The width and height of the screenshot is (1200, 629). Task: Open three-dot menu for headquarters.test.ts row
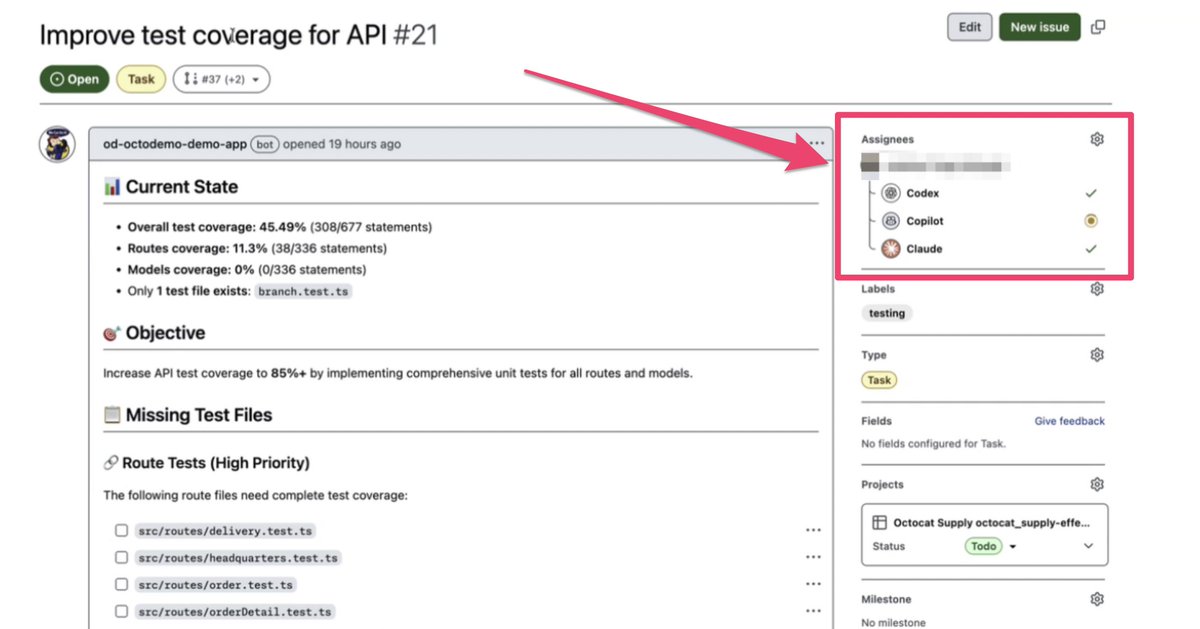(813, 558)
